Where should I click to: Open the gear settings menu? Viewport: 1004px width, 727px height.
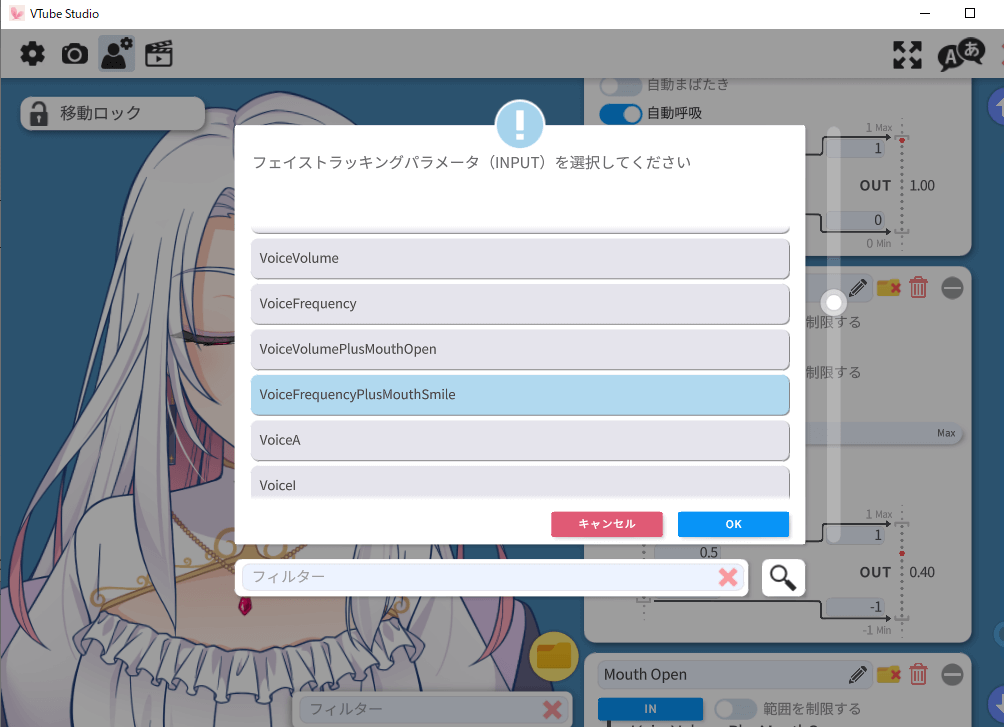[33, 54]
